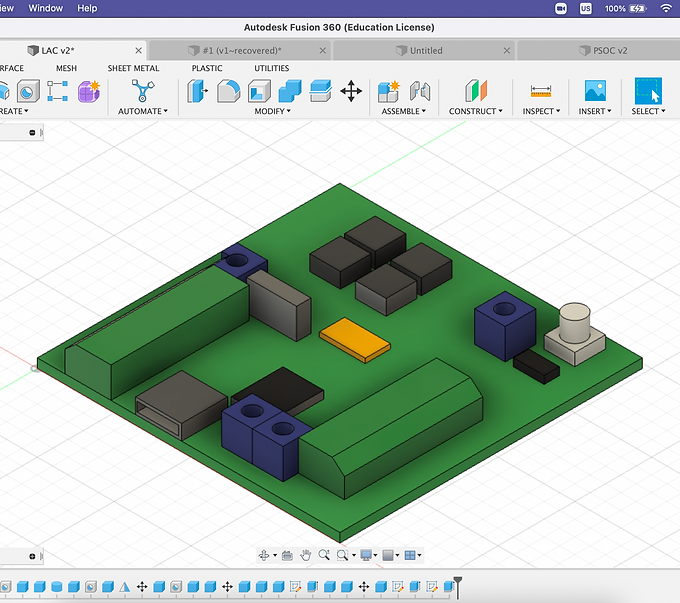Click the Grid and Snaps icon
The image size is (680, 603).
388,555
